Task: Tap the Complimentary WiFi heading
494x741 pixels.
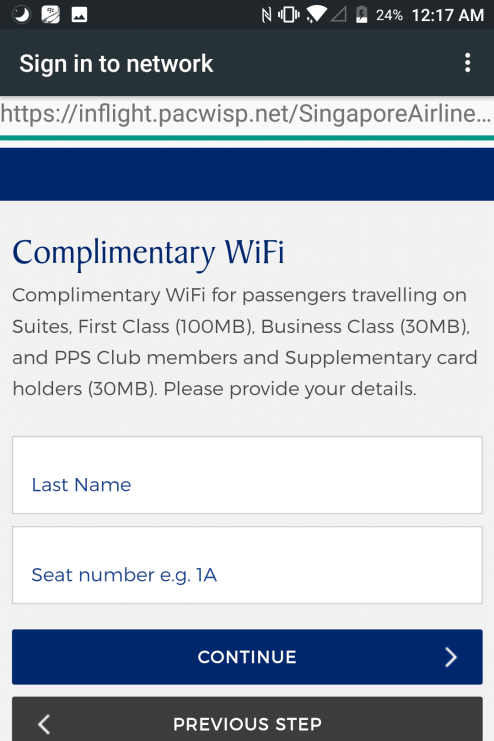Action: point(148,253)
